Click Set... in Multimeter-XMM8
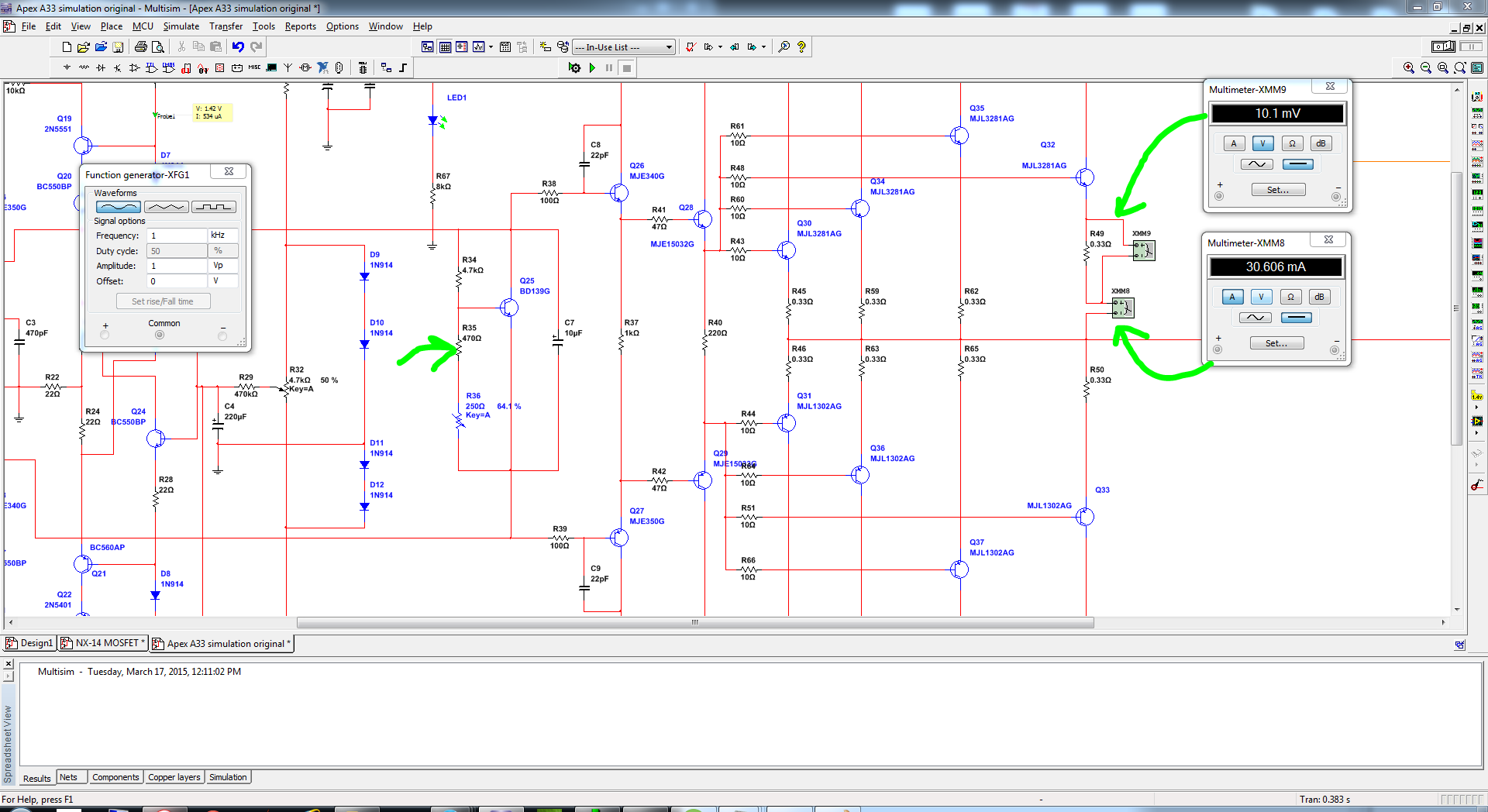The width and height of the screenshot is (1488, 812). (1276, 343)
